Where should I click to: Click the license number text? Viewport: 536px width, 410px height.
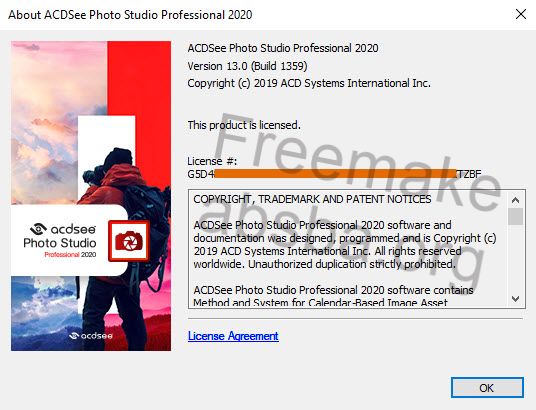tap(334, 174)
